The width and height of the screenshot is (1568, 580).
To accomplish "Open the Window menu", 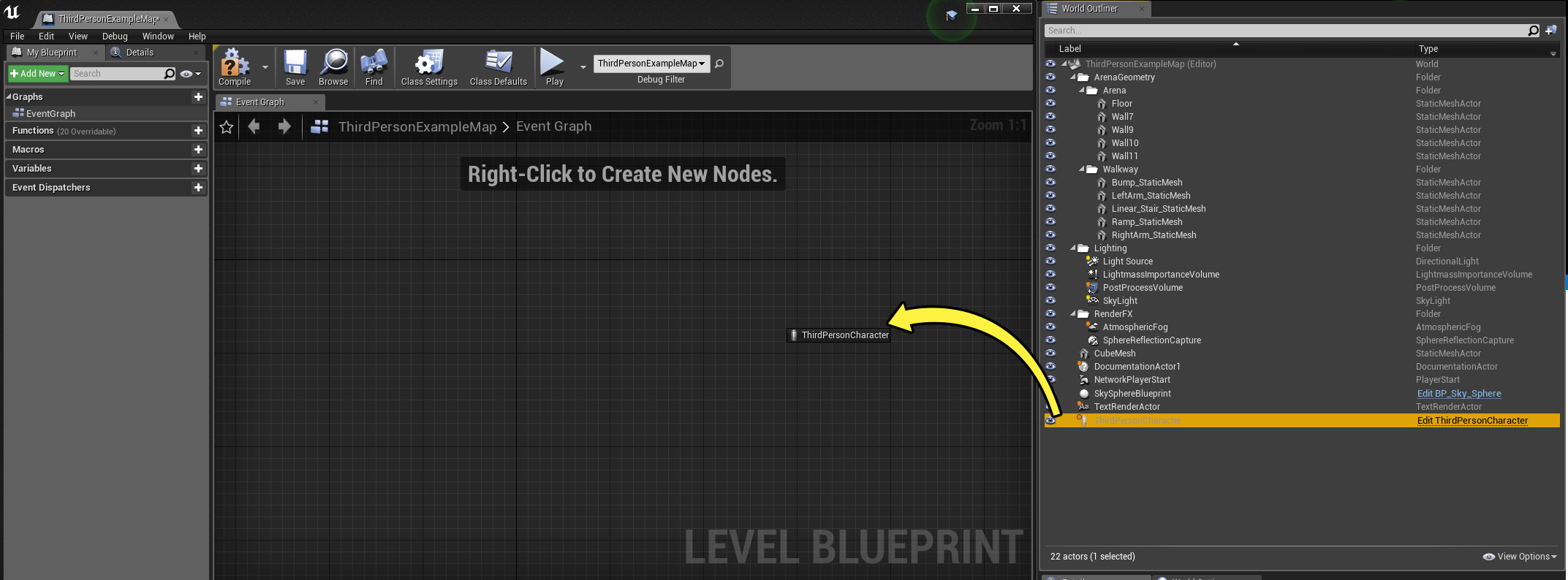I will pyautogui.click(x=158, y=36).
